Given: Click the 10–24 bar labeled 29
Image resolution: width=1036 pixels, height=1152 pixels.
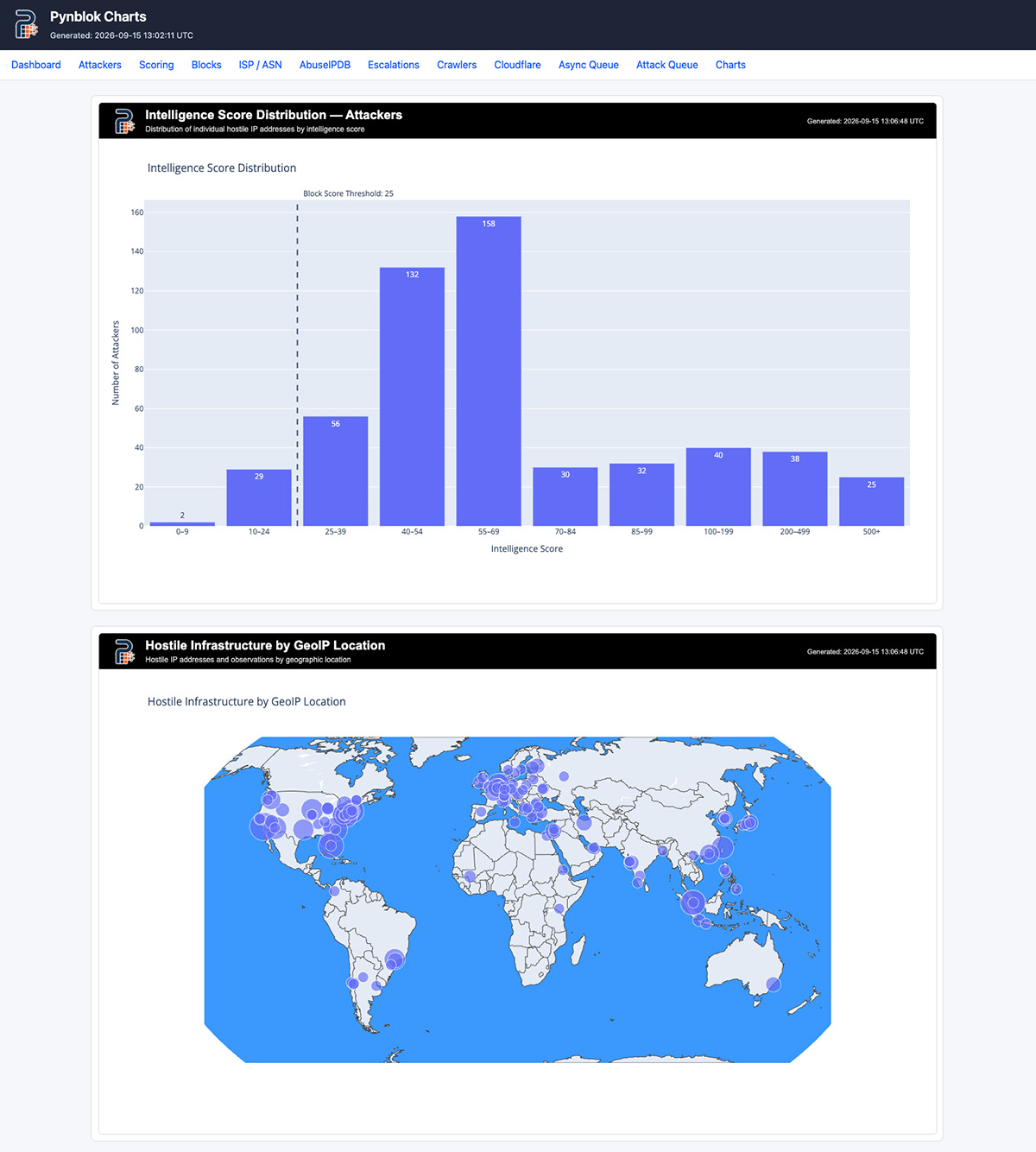Looking at the screenshot, I should click(259, 497).
